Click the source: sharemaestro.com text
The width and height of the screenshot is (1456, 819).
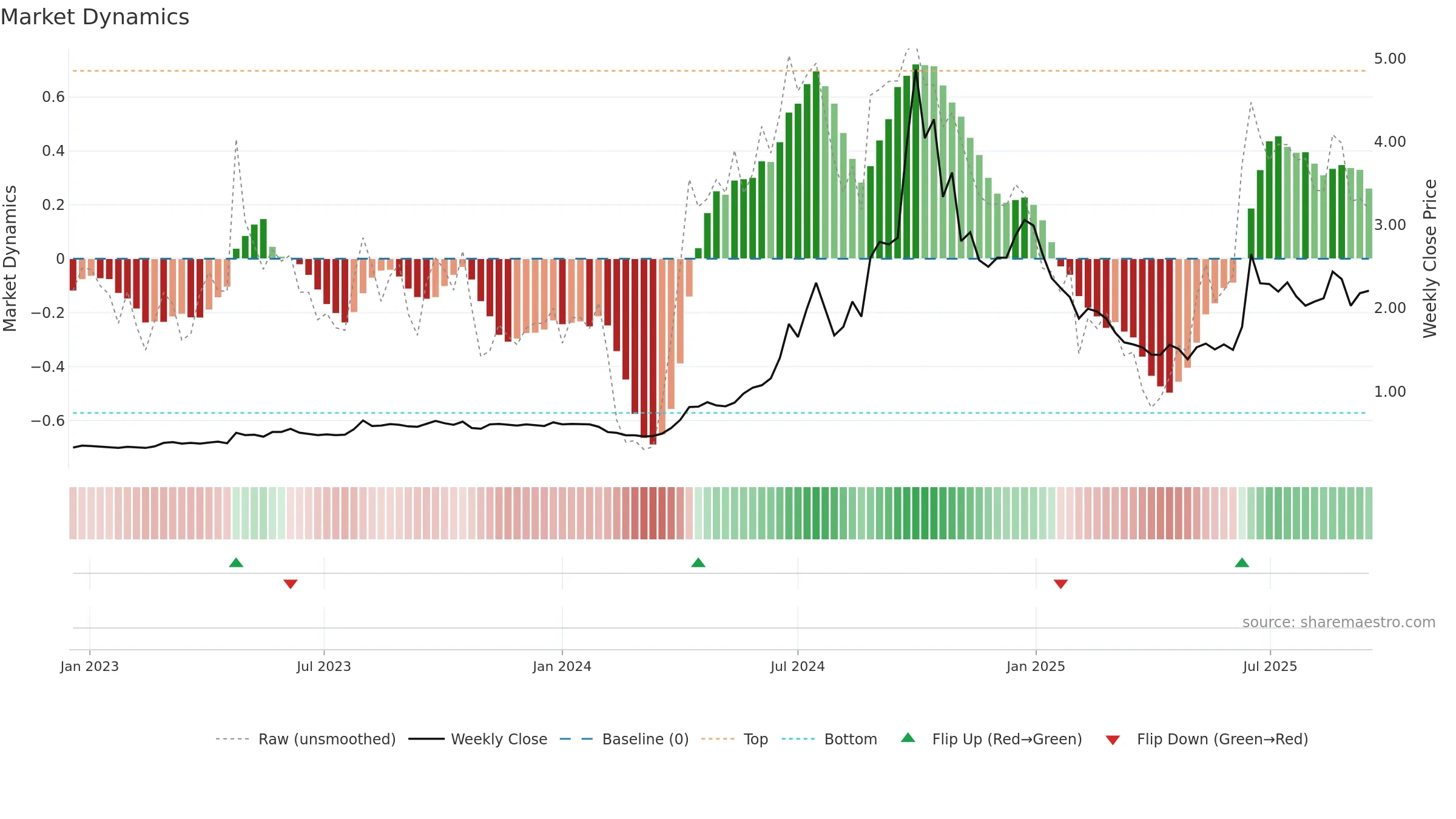pyautogui.click(x=1339, y=622)
